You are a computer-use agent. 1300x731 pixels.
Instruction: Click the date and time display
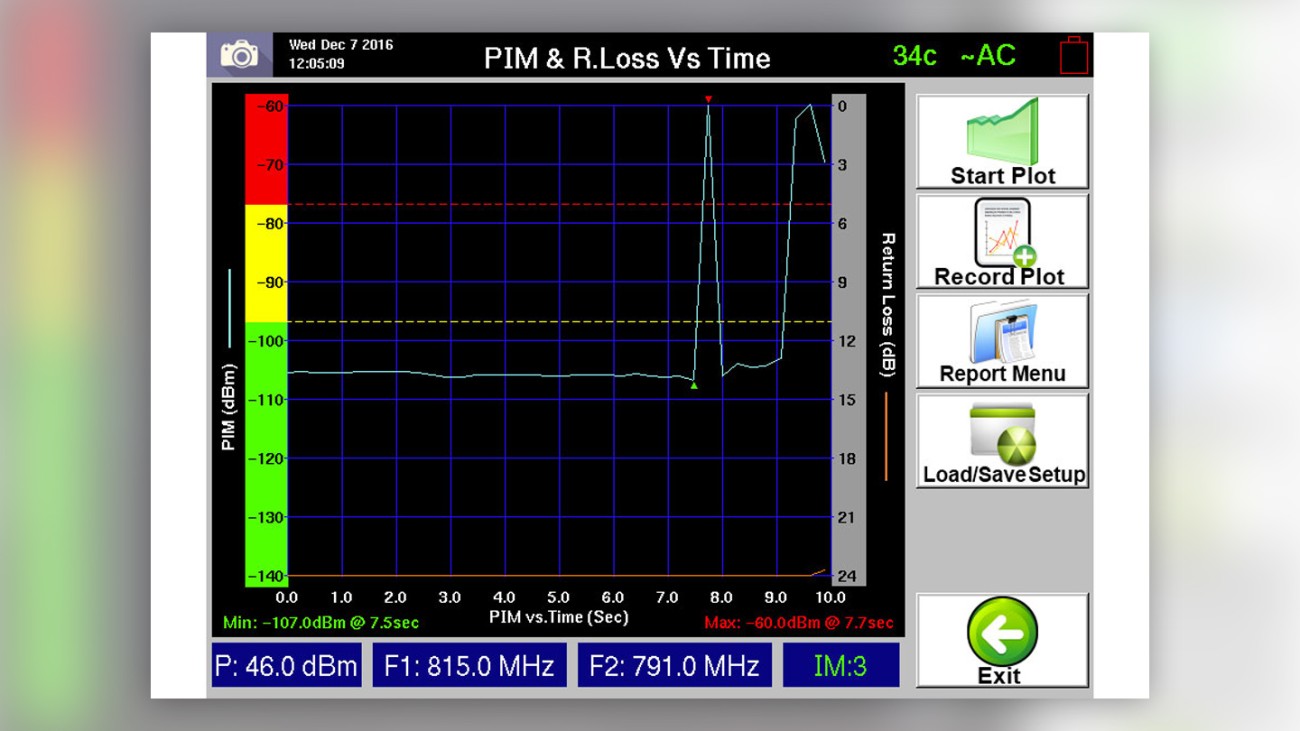pos(340,55)
